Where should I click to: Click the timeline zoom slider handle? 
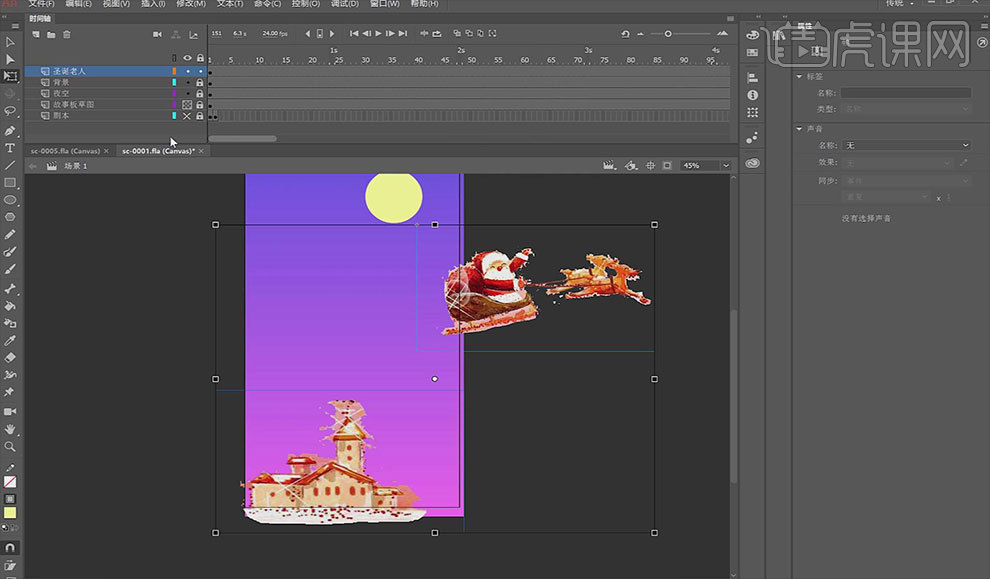tap(668, 34)
